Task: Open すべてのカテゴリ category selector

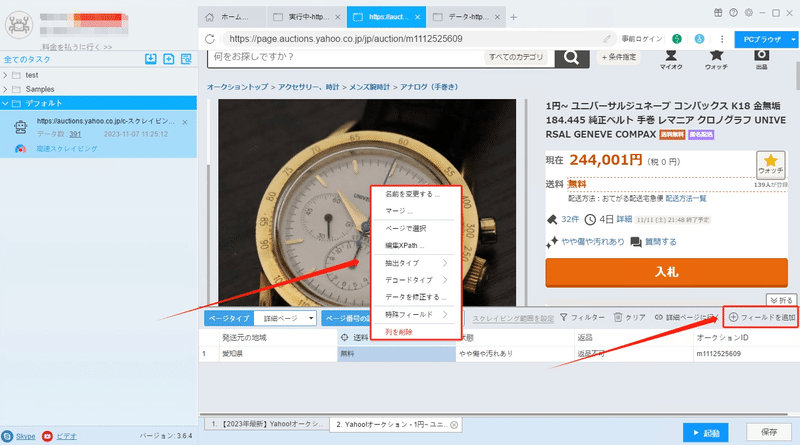Action: point(516,57)
